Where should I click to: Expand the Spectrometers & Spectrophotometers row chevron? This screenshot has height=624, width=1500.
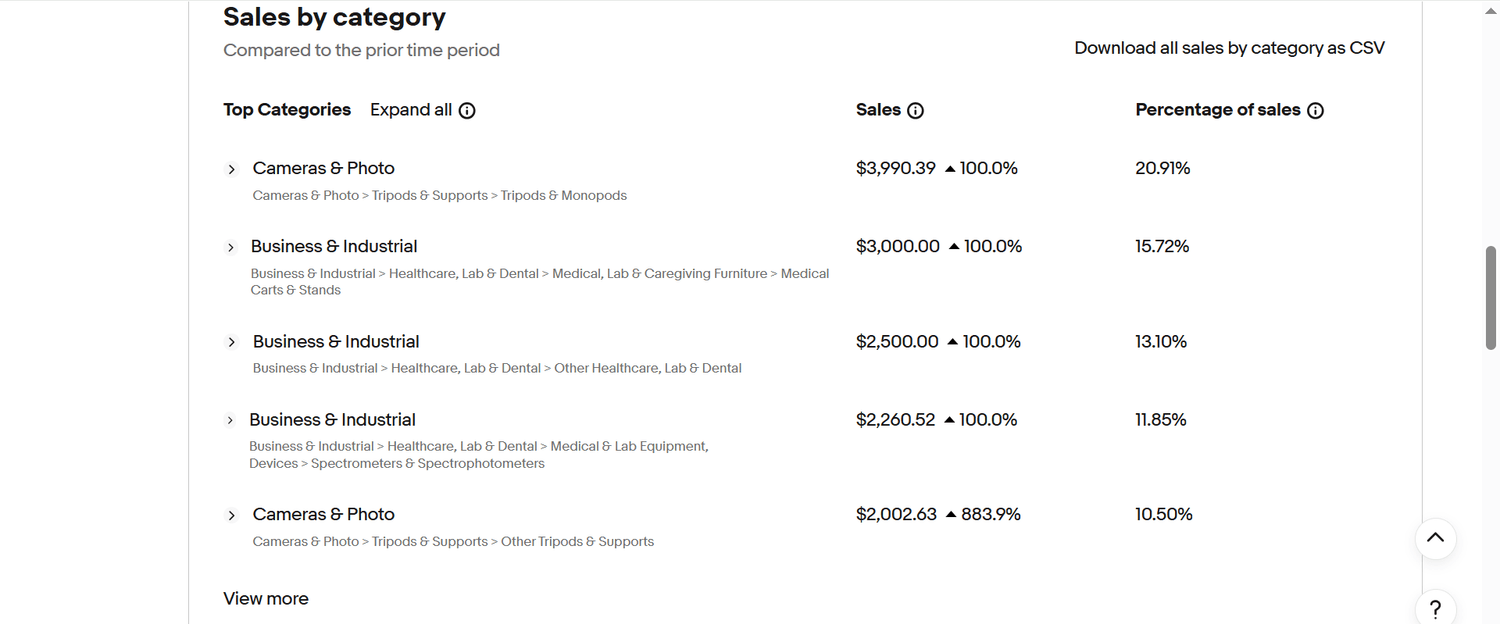230,420
